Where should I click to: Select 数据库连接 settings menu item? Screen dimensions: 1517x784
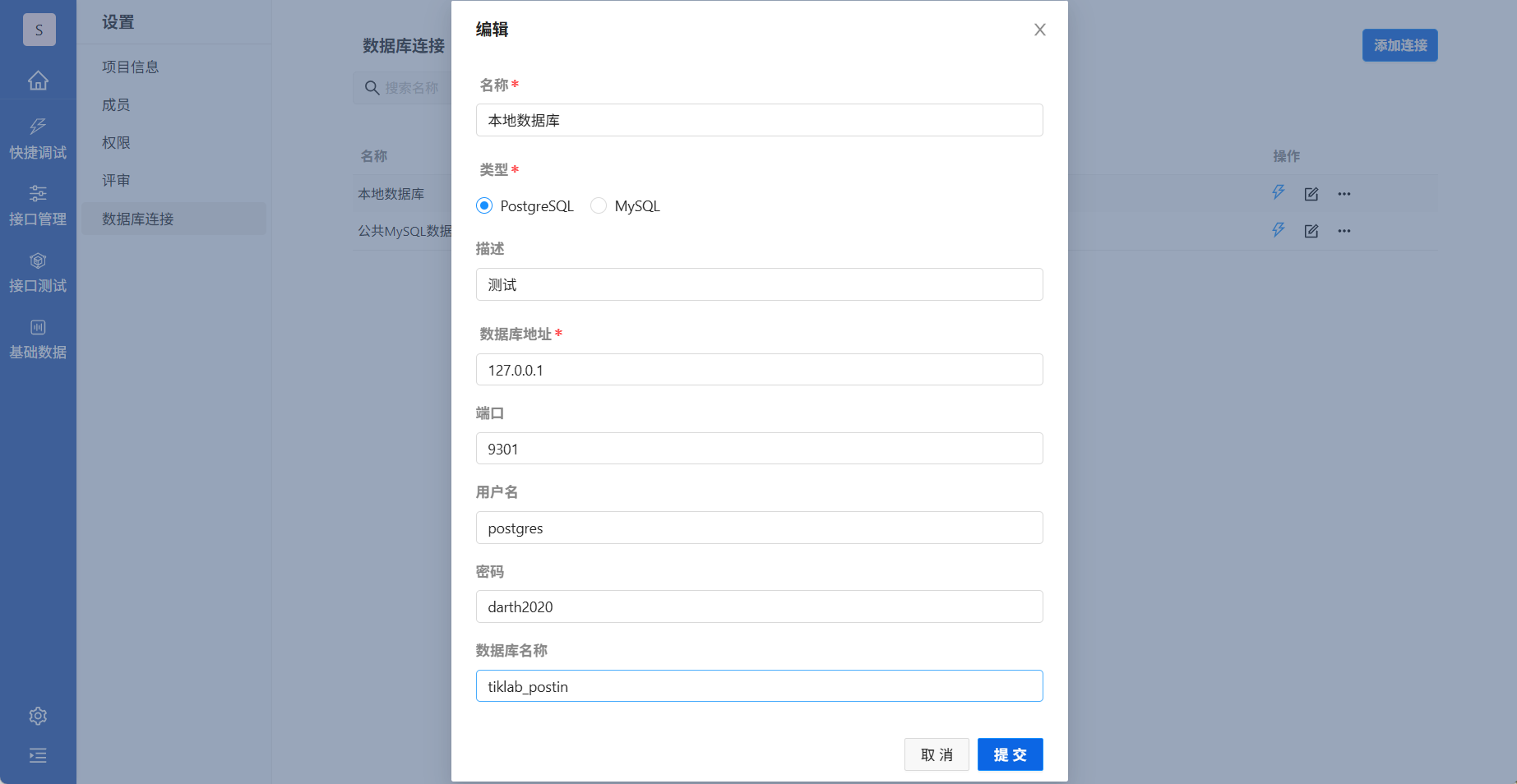(173, 219)
